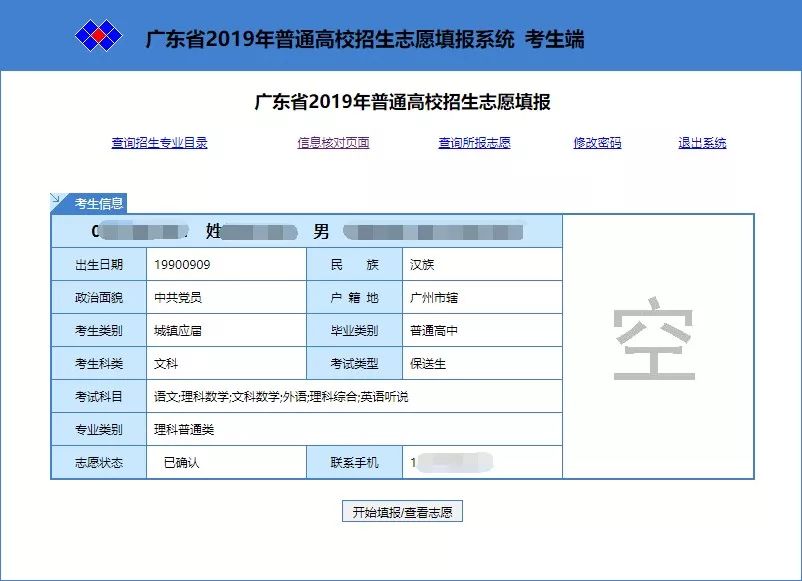Click the birth date value 19900909

coord(182,265)
